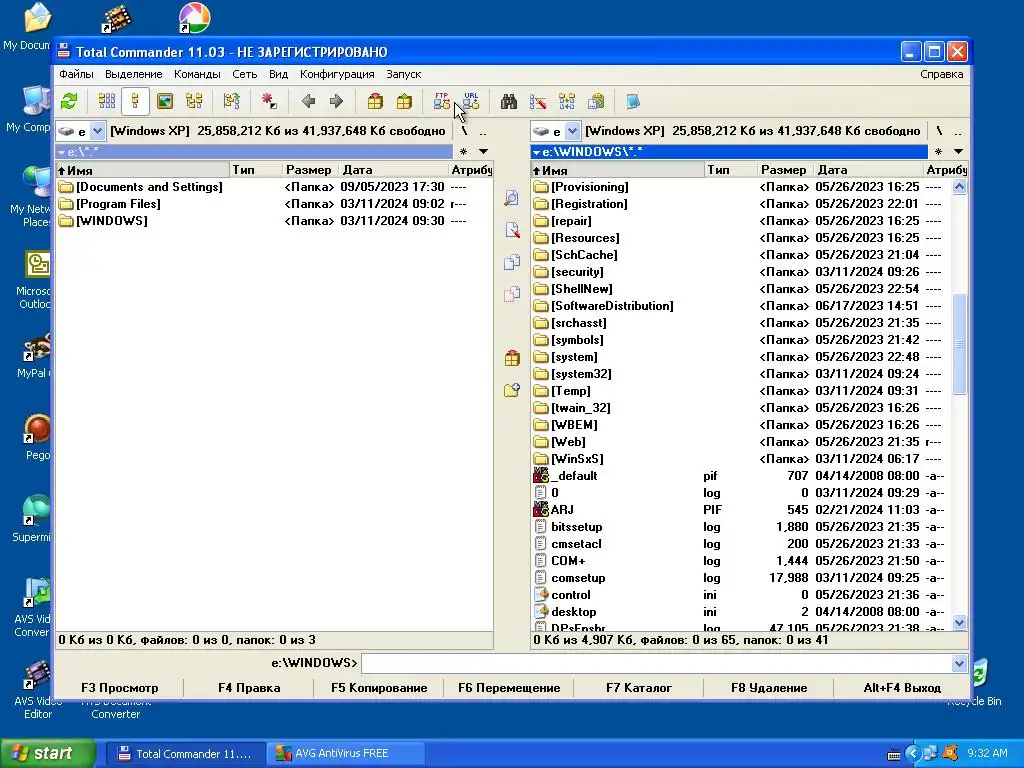Viewport: 1024px width, 768px height.
Task: Click the folder tree icon with green arrow
Action: click(x=231, y=101)
